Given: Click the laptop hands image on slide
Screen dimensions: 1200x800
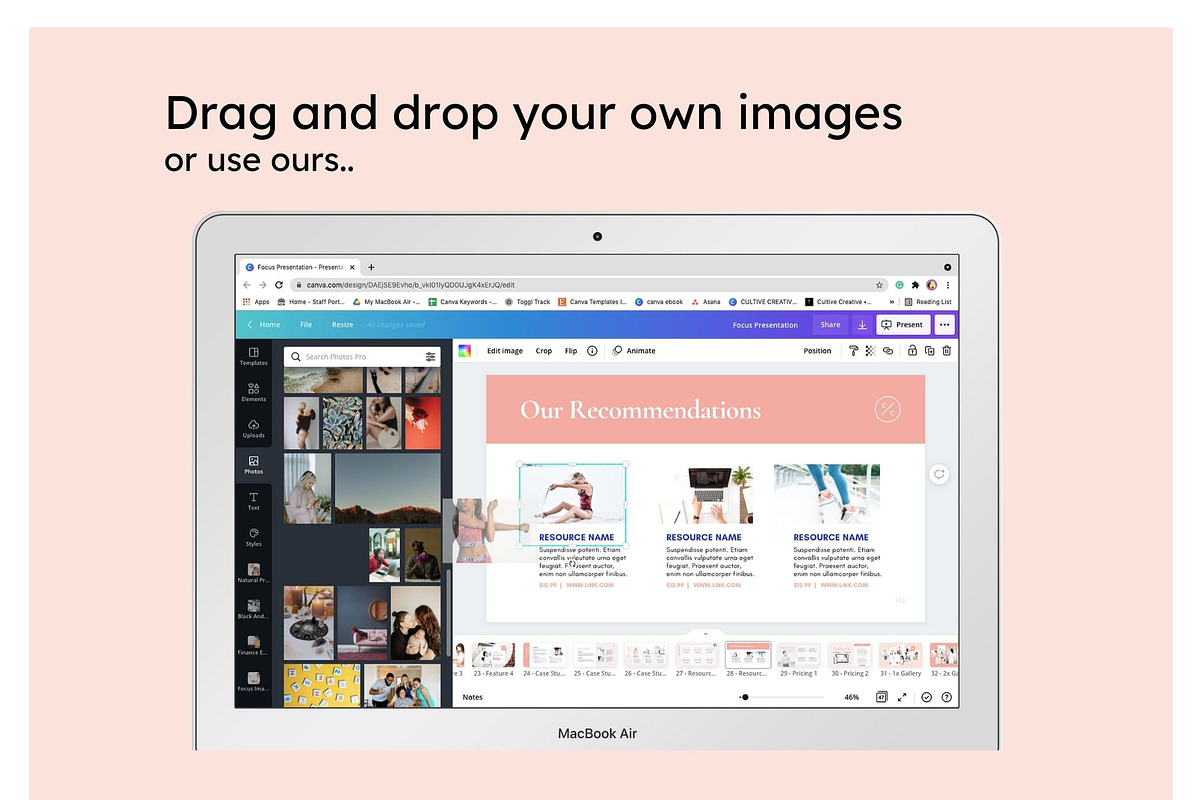Looking at the screenshot, I should point(705,494).
